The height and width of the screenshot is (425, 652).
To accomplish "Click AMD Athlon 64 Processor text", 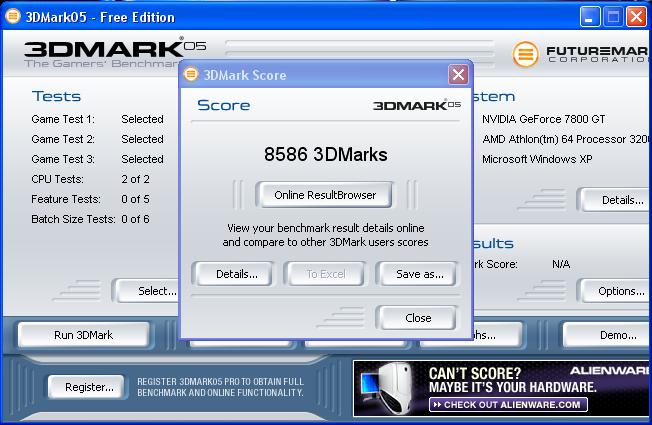I will click(x=566, y=139).
